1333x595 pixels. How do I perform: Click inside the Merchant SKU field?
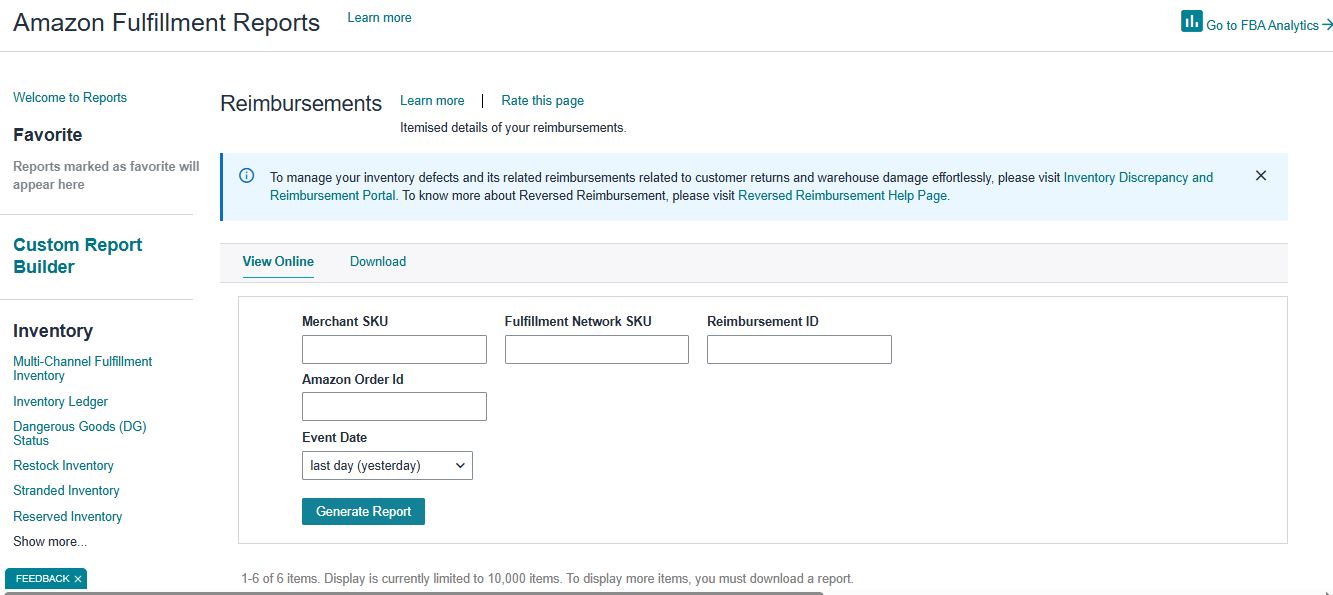(x=393, y=349)
